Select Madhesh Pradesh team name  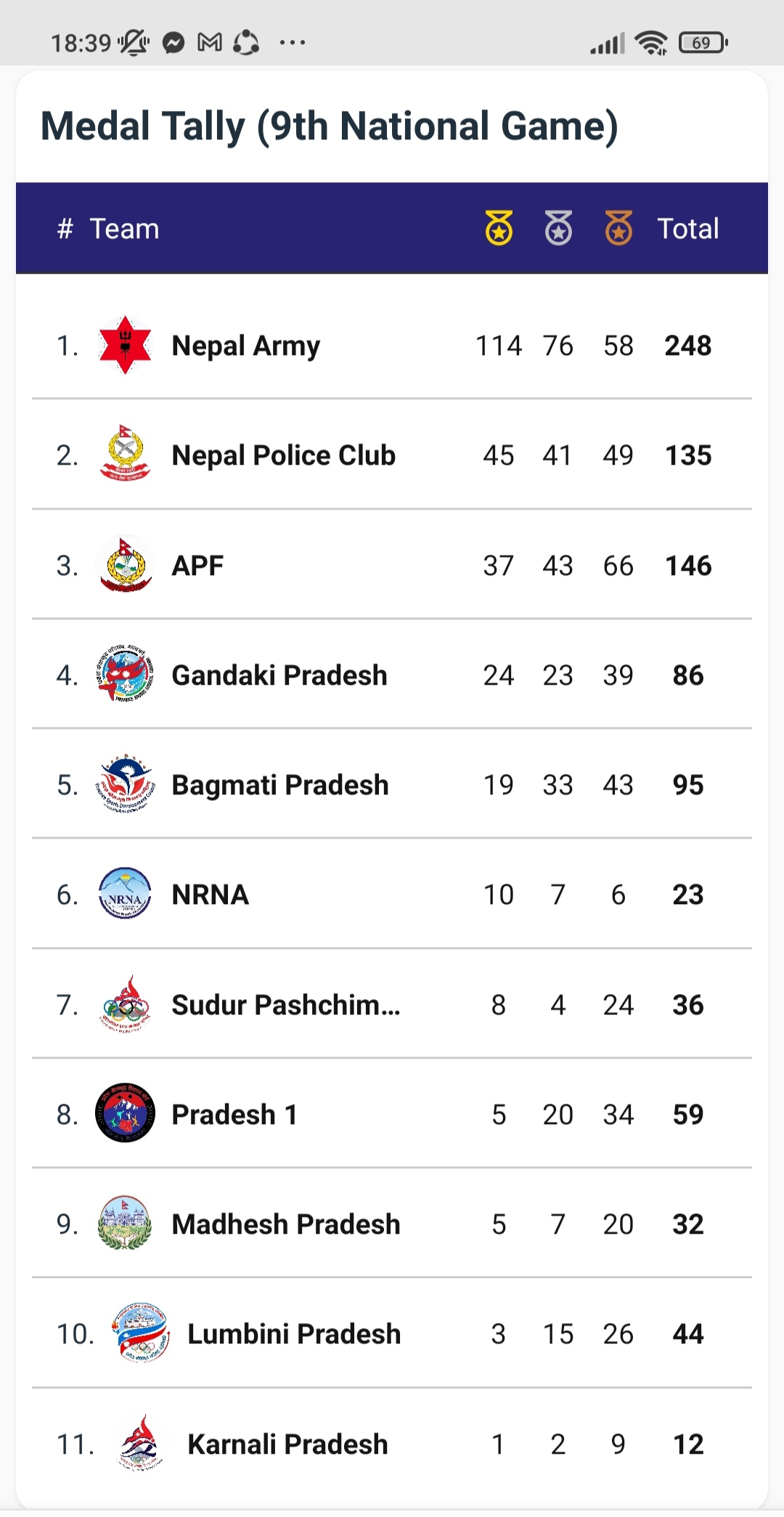(x=286, y=1224)
